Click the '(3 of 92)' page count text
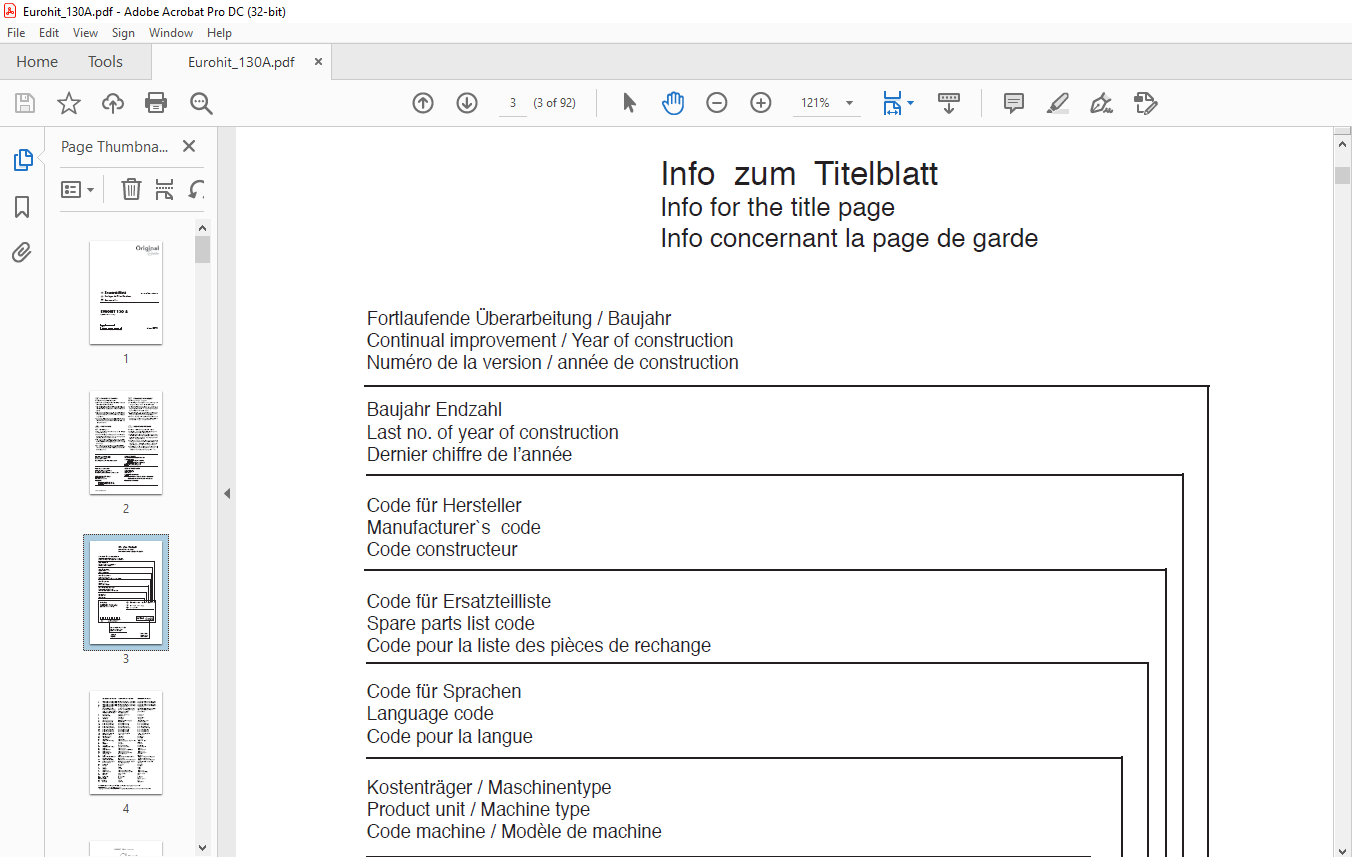Image resolution: width=1352 pixels, height=857 pixels. pyautogui.click(x=554, y=103)
